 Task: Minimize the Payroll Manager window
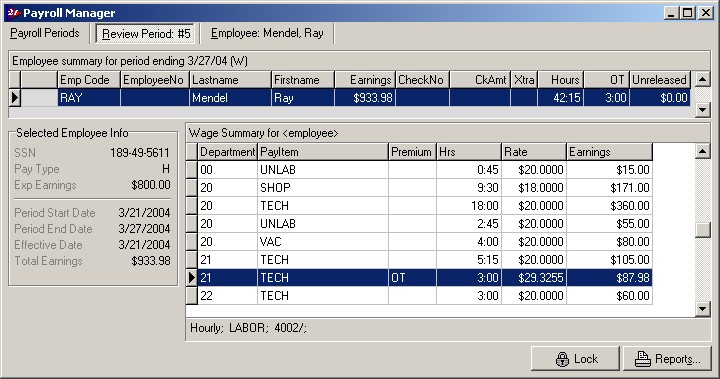click(671, 13)
